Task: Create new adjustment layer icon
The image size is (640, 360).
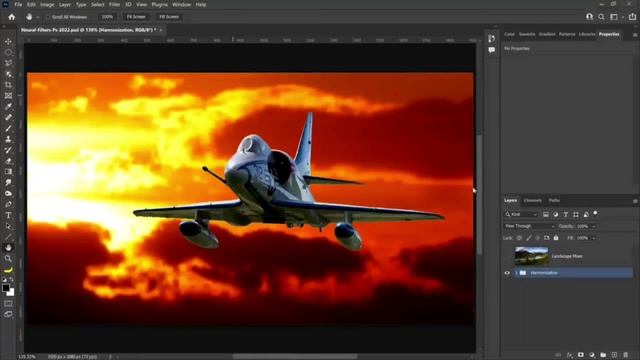Action: coord(592,355)
